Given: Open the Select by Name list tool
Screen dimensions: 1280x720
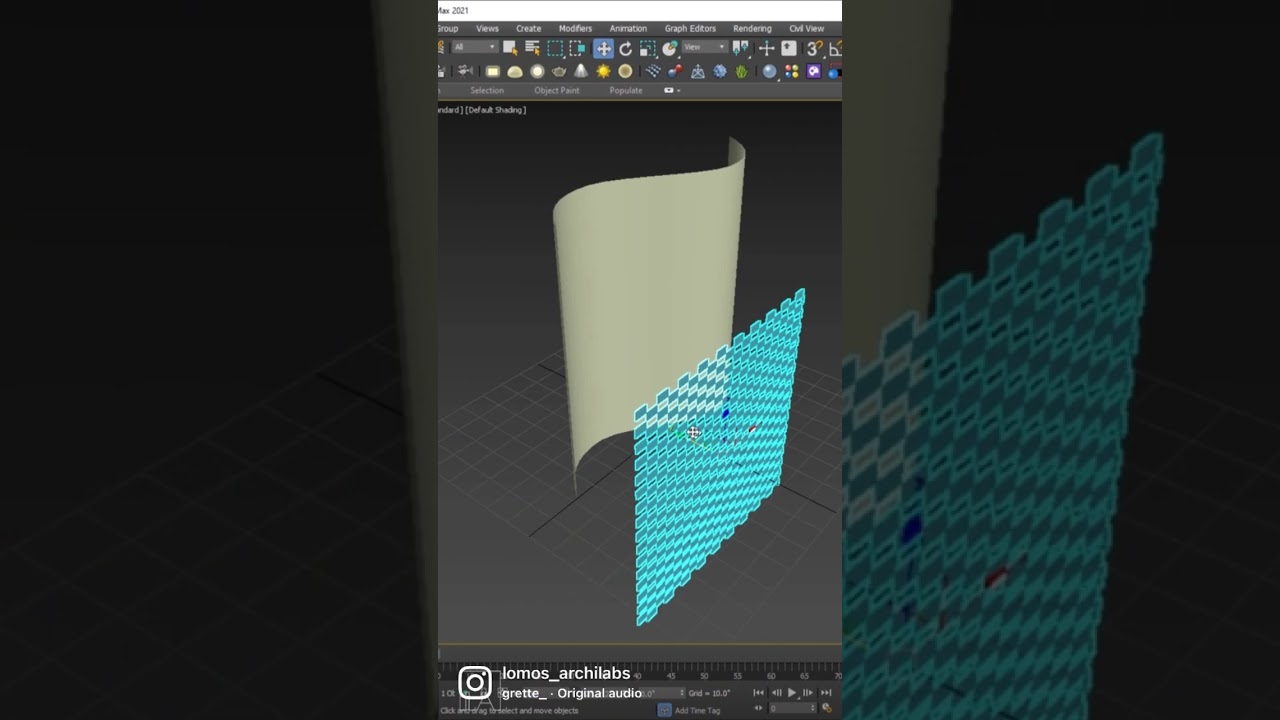Looking at the screenshot, I should [x=532, y=48].
